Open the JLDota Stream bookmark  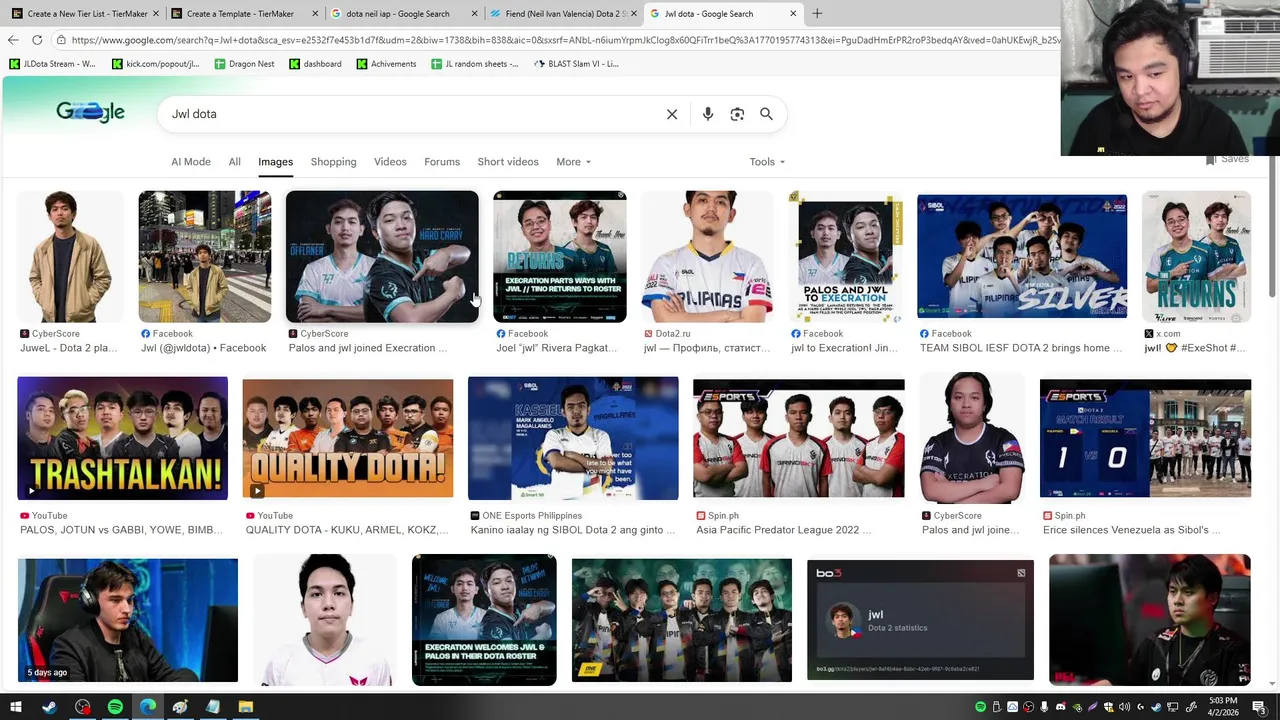tap(53, 64)
